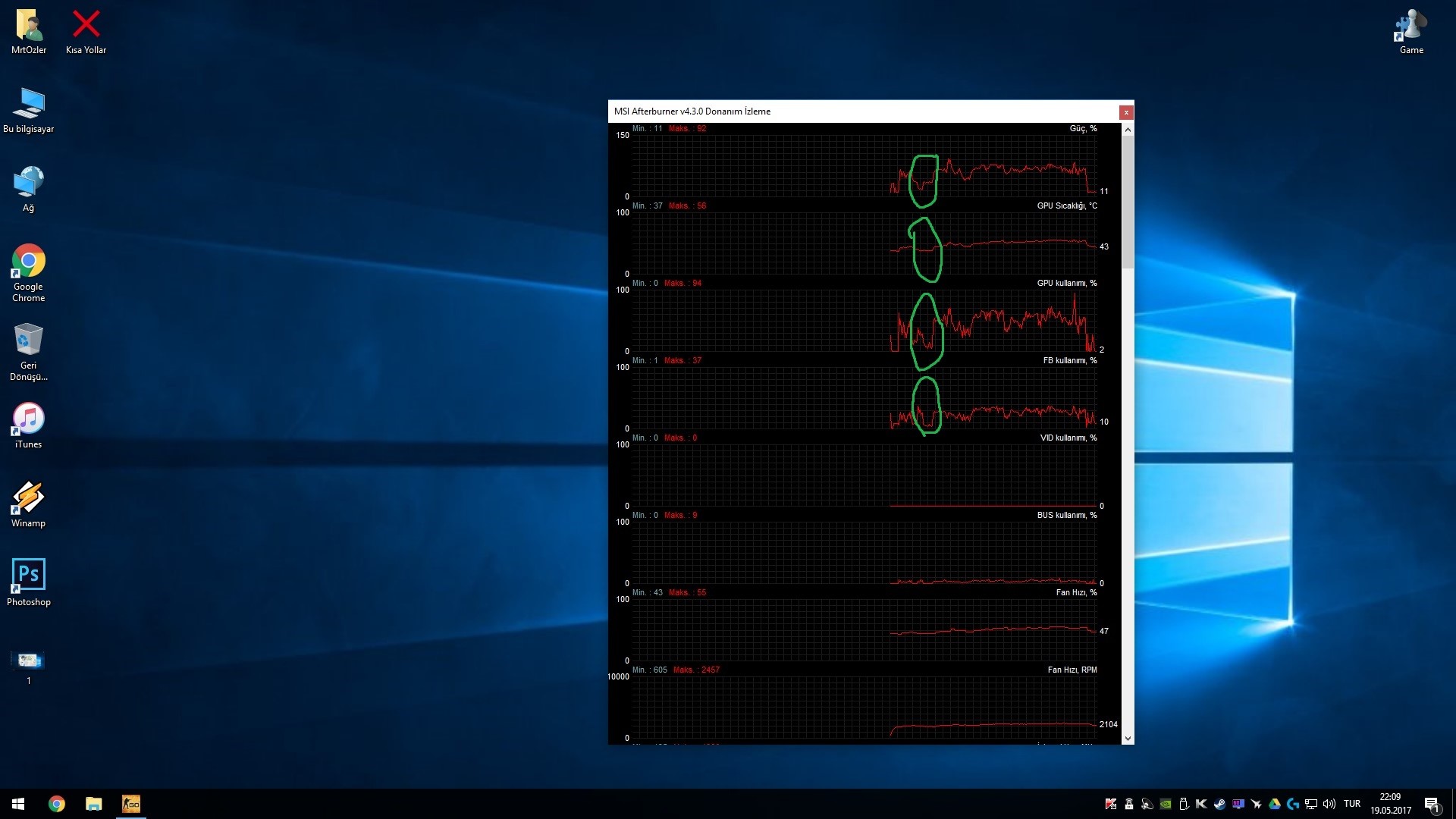The width and height of the screenshot is (1456, 819).
Task: Click the Fan Hızı, RPM graph label
Action: tap(1072, 670)
